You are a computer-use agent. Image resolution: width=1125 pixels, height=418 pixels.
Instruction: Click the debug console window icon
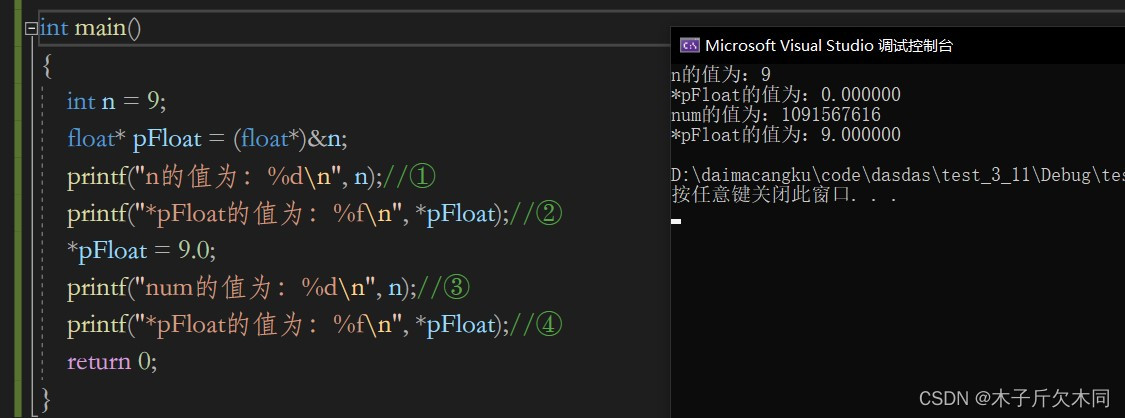pyautogui.click(x=689, y=45)
